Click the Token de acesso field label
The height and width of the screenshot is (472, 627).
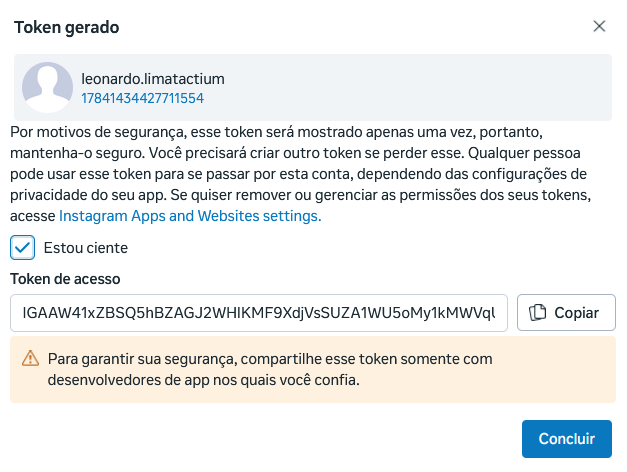65,279
